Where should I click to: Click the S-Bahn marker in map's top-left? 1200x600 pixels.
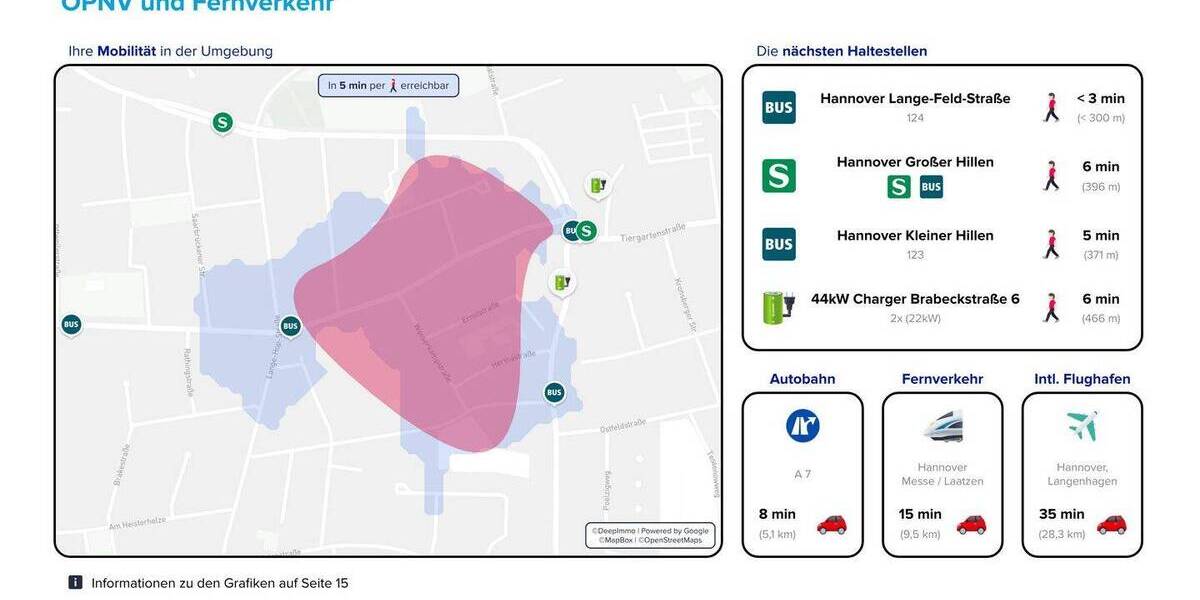click(x=222, y=123)
